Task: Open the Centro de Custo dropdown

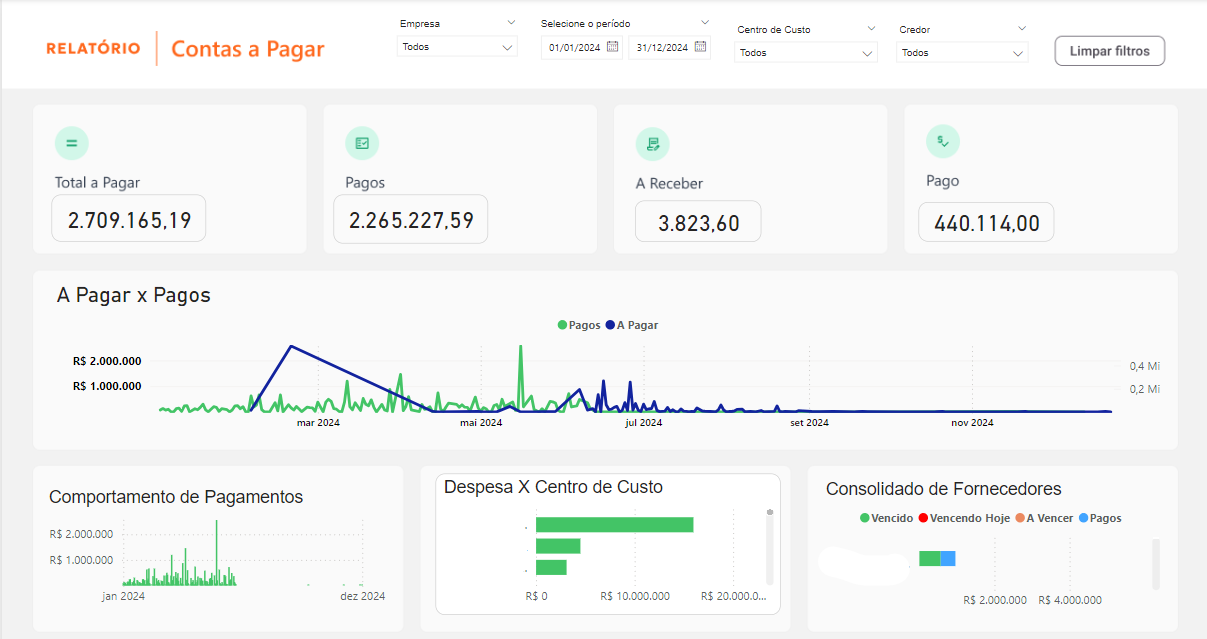Action: 805,52
